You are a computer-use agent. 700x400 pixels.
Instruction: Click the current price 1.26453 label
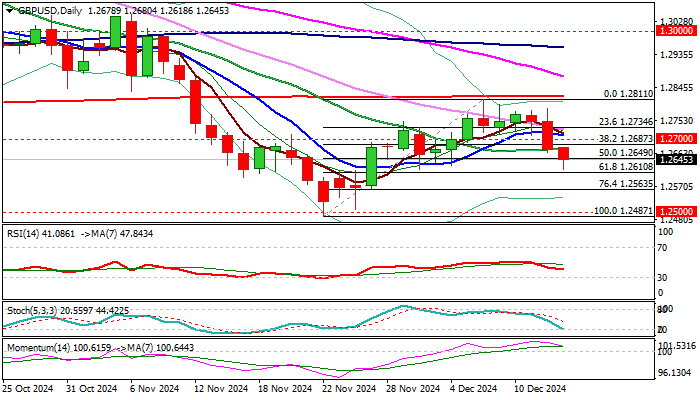[x=677, y=159]
